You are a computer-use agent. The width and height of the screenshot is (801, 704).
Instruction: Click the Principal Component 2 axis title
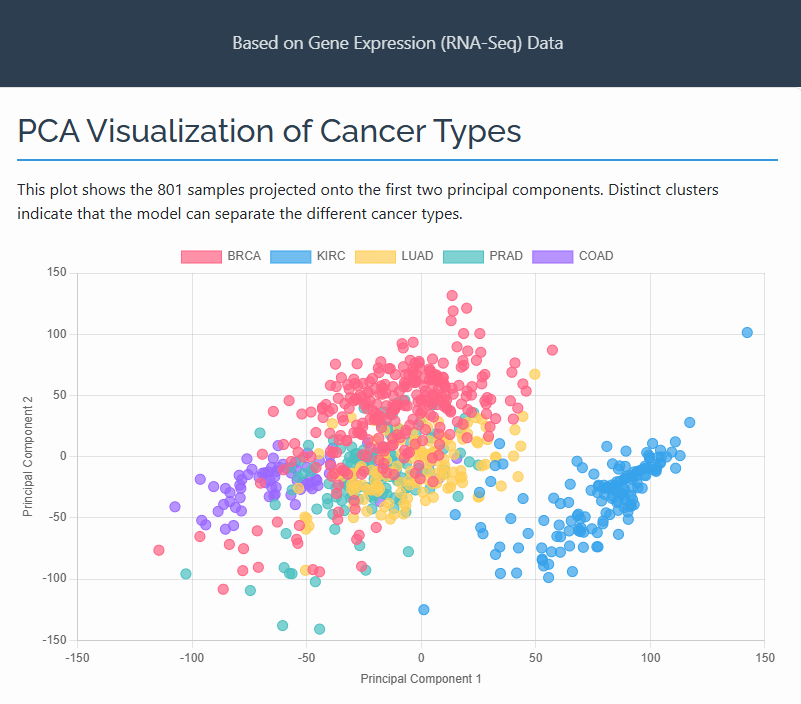point(28,455)
